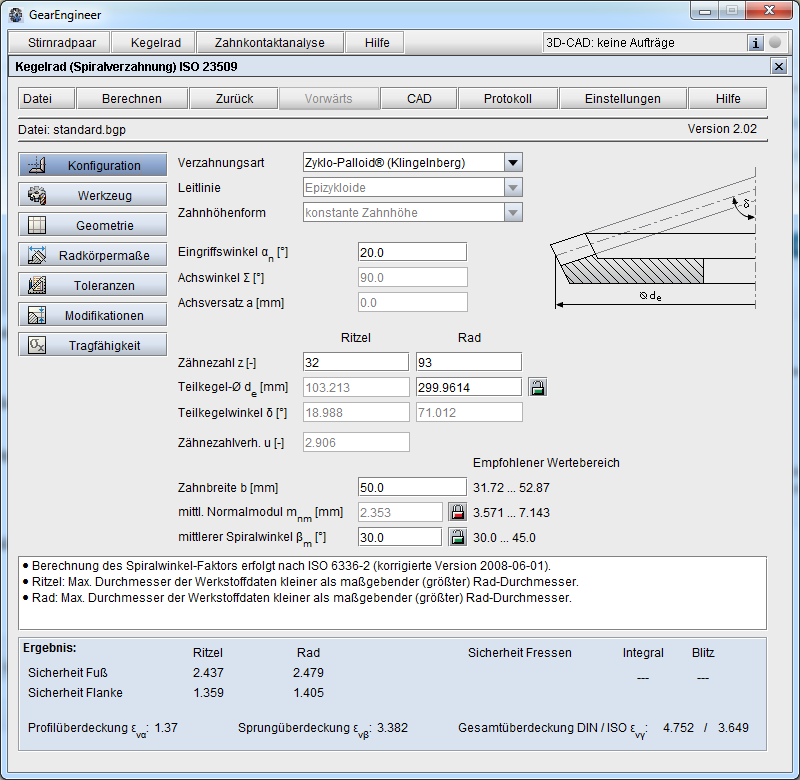800x780 pixels.
Task: Click the Hilfe button next to Einstellungen
Action: [728, 98]
